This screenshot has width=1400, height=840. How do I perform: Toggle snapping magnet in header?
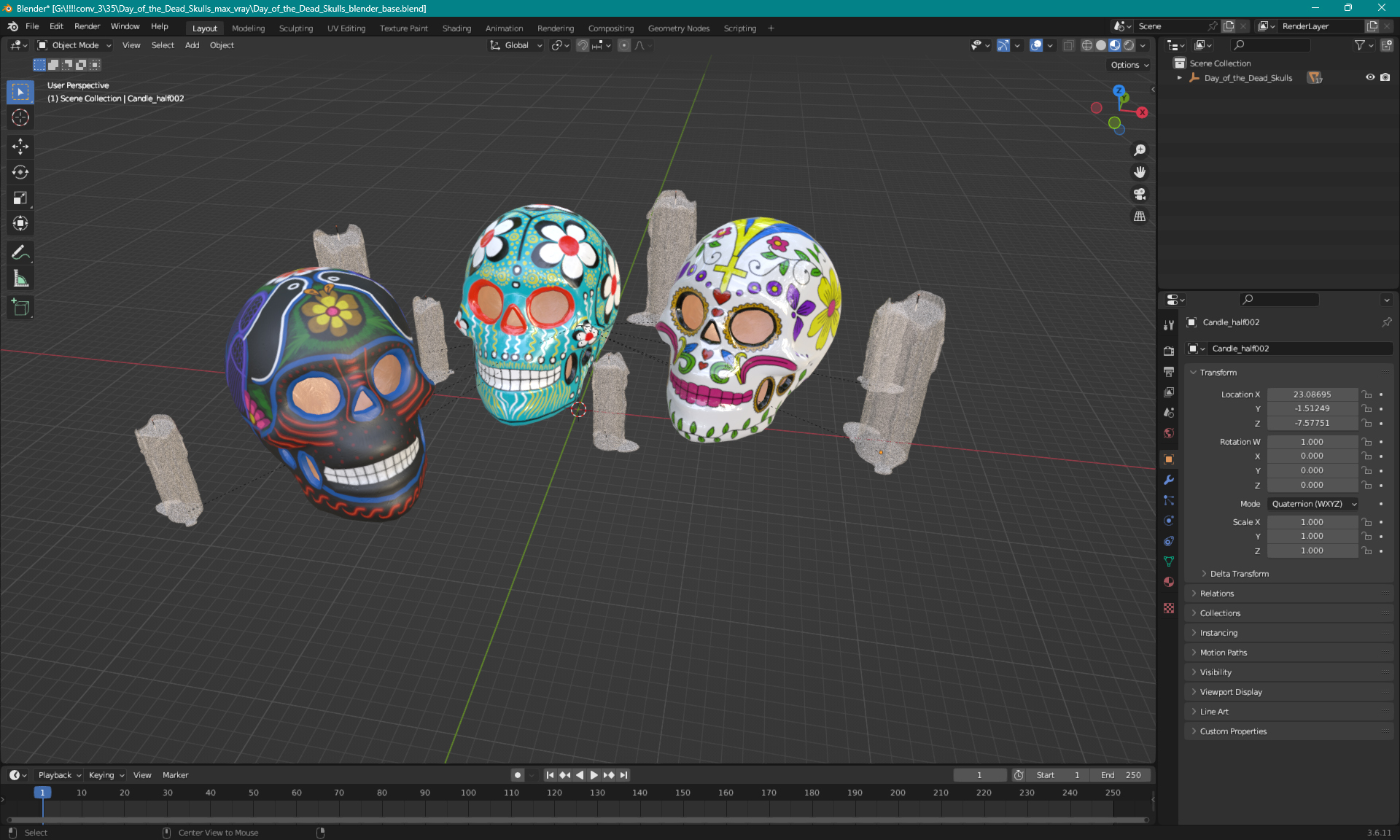(582, 45)
